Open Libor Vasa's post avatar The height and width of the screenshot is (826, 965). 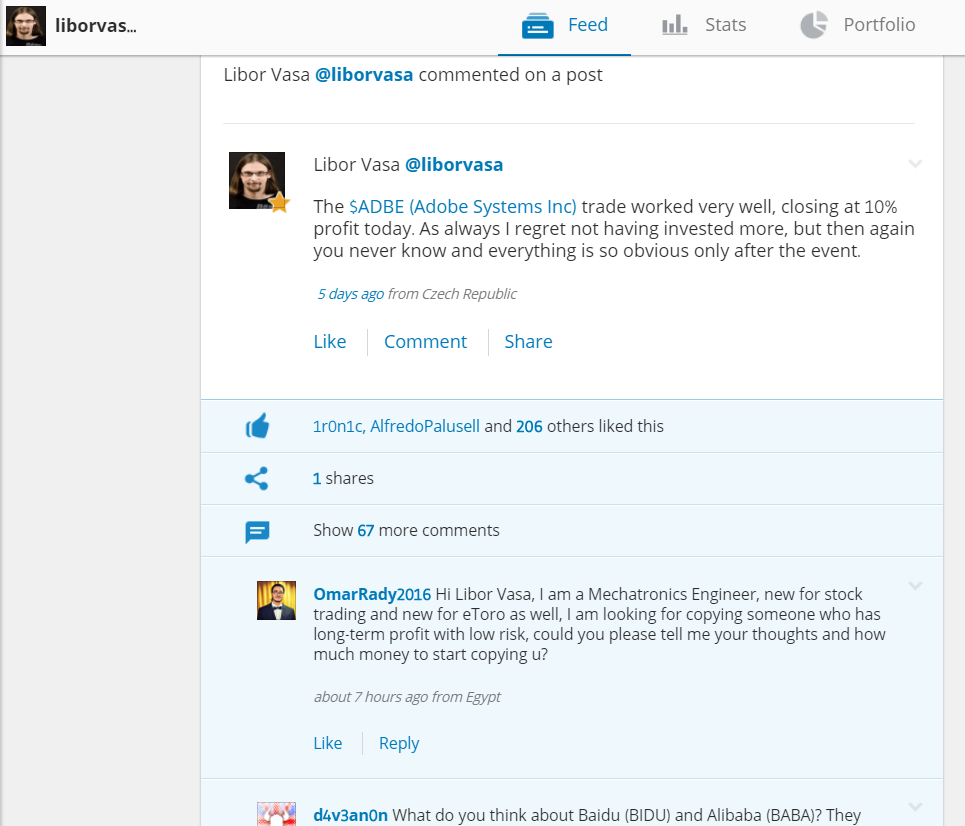coord(257,181)
